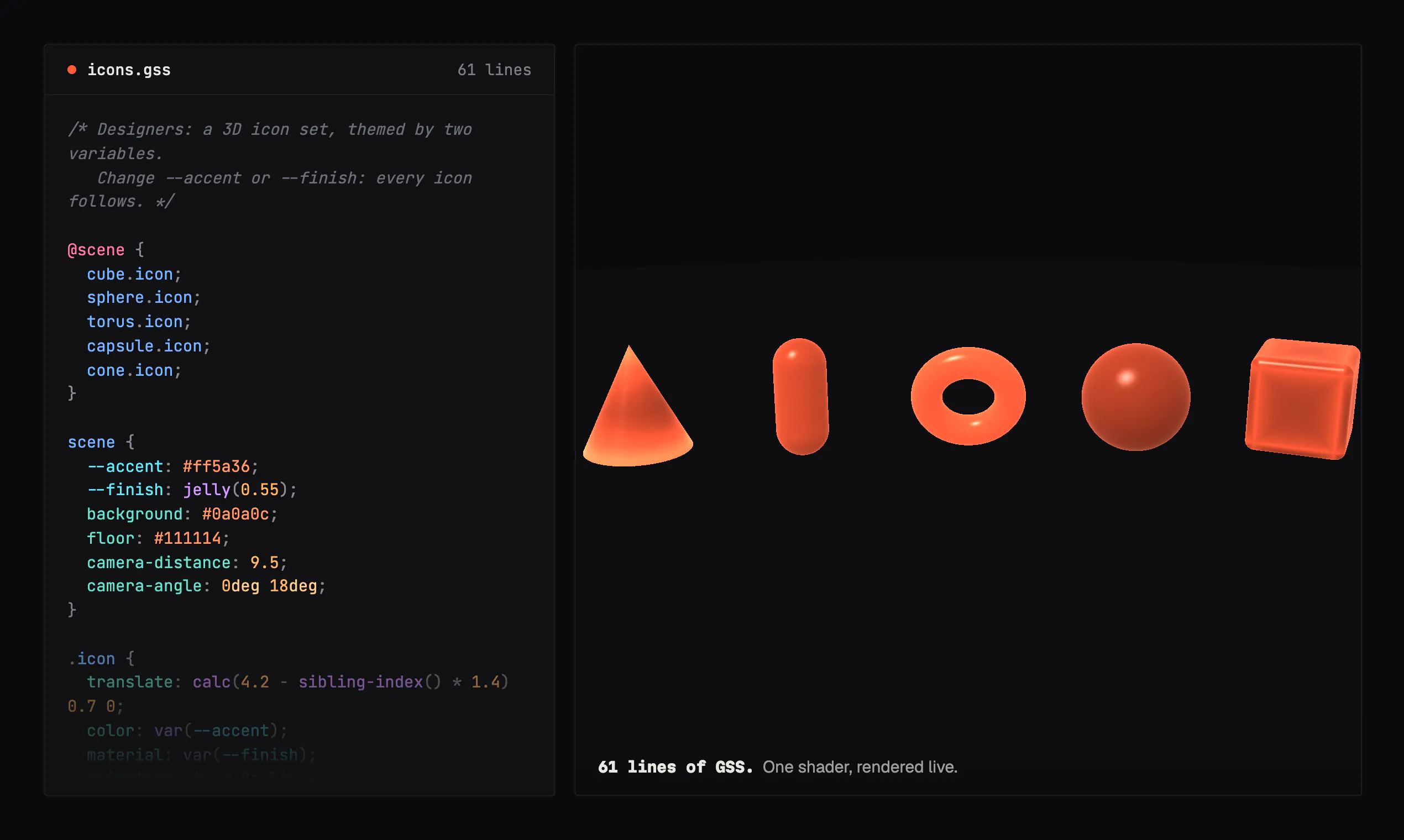Viewport: 1404px width, 840px height.
Task: Click the cone.icon line in code
Action: click(x=134, y=370)
